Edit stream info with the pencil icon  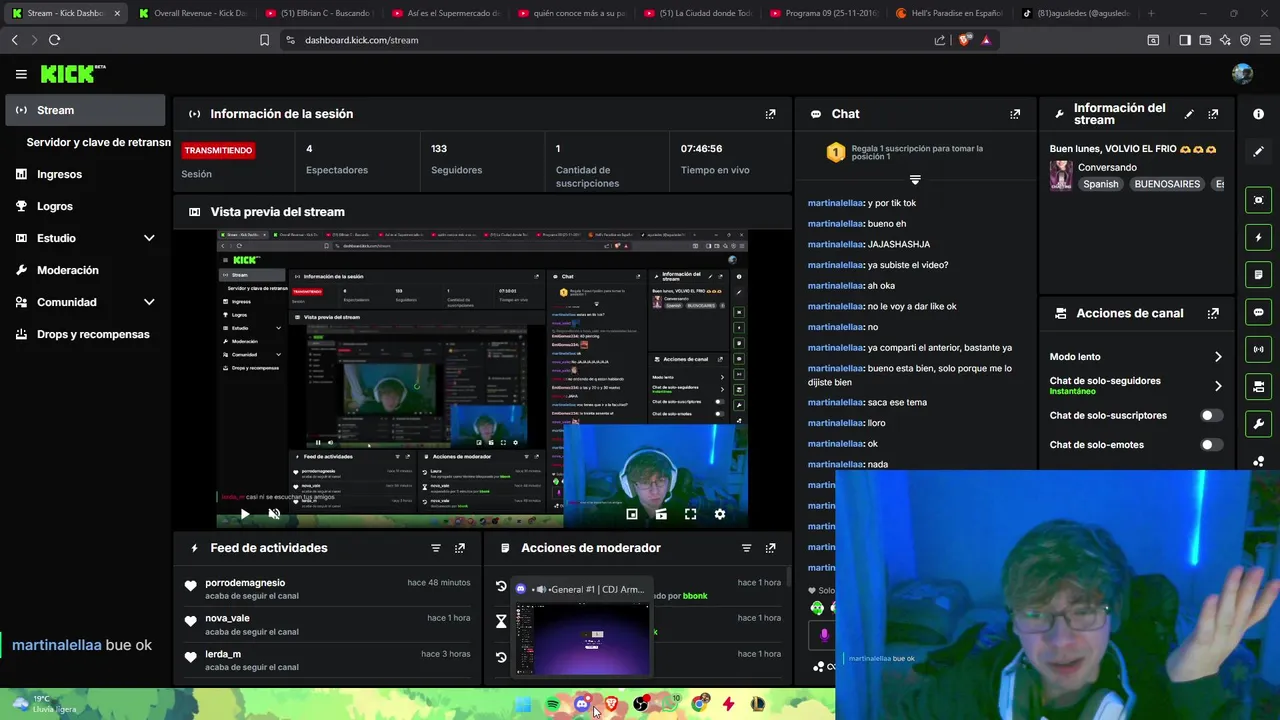point(1189,114)
